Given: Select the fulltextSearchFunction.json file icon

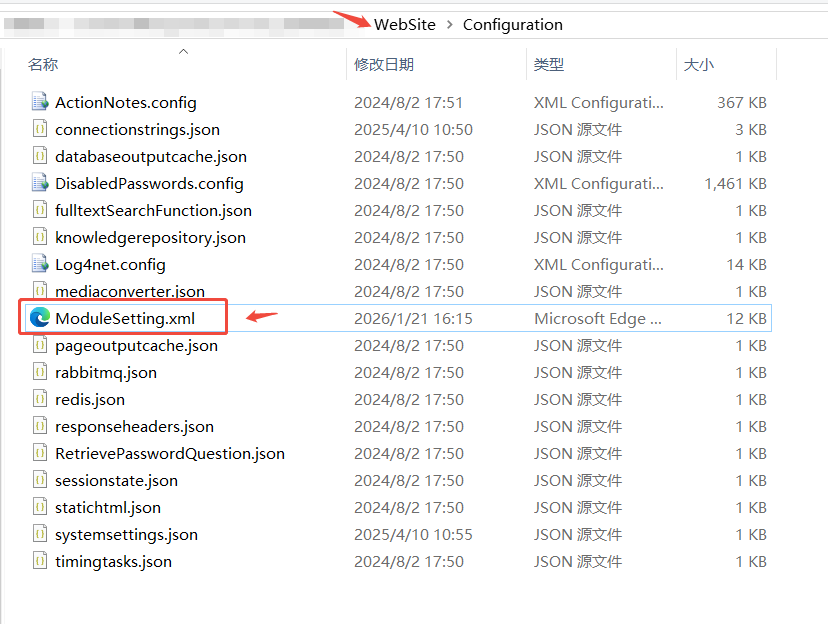Looking at the screenshot, I should [40, 210].
